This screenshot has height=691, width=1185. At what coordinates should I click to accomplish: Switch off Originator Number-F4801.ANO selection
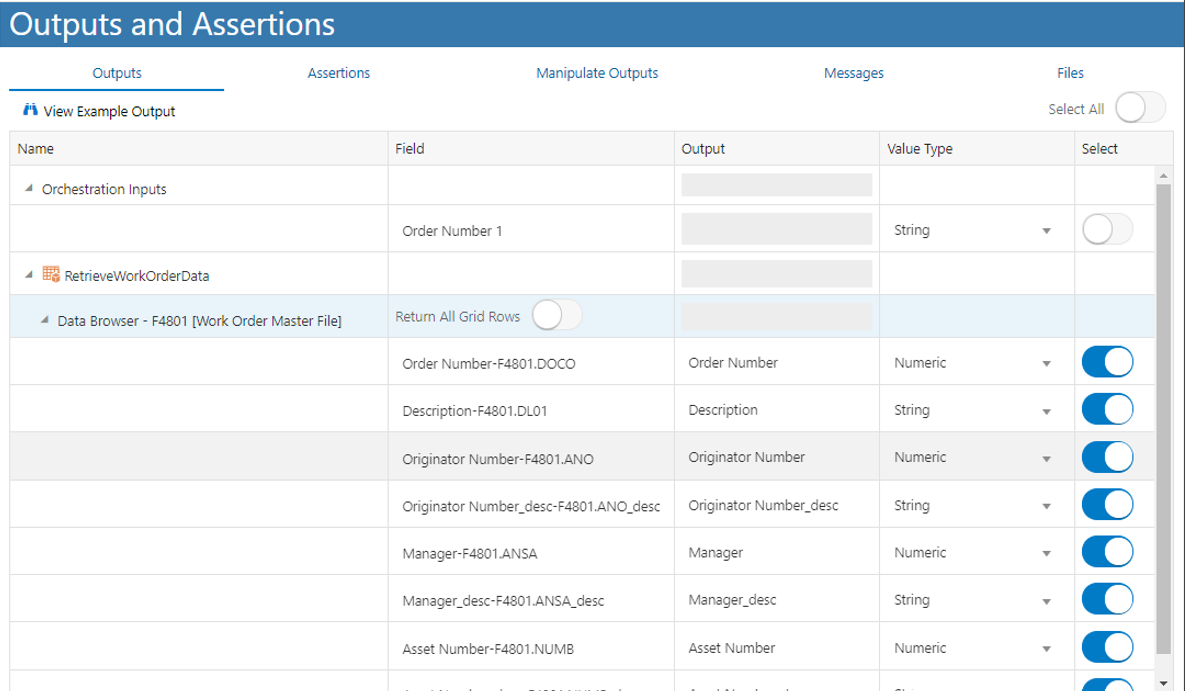tap(1107, 457)
